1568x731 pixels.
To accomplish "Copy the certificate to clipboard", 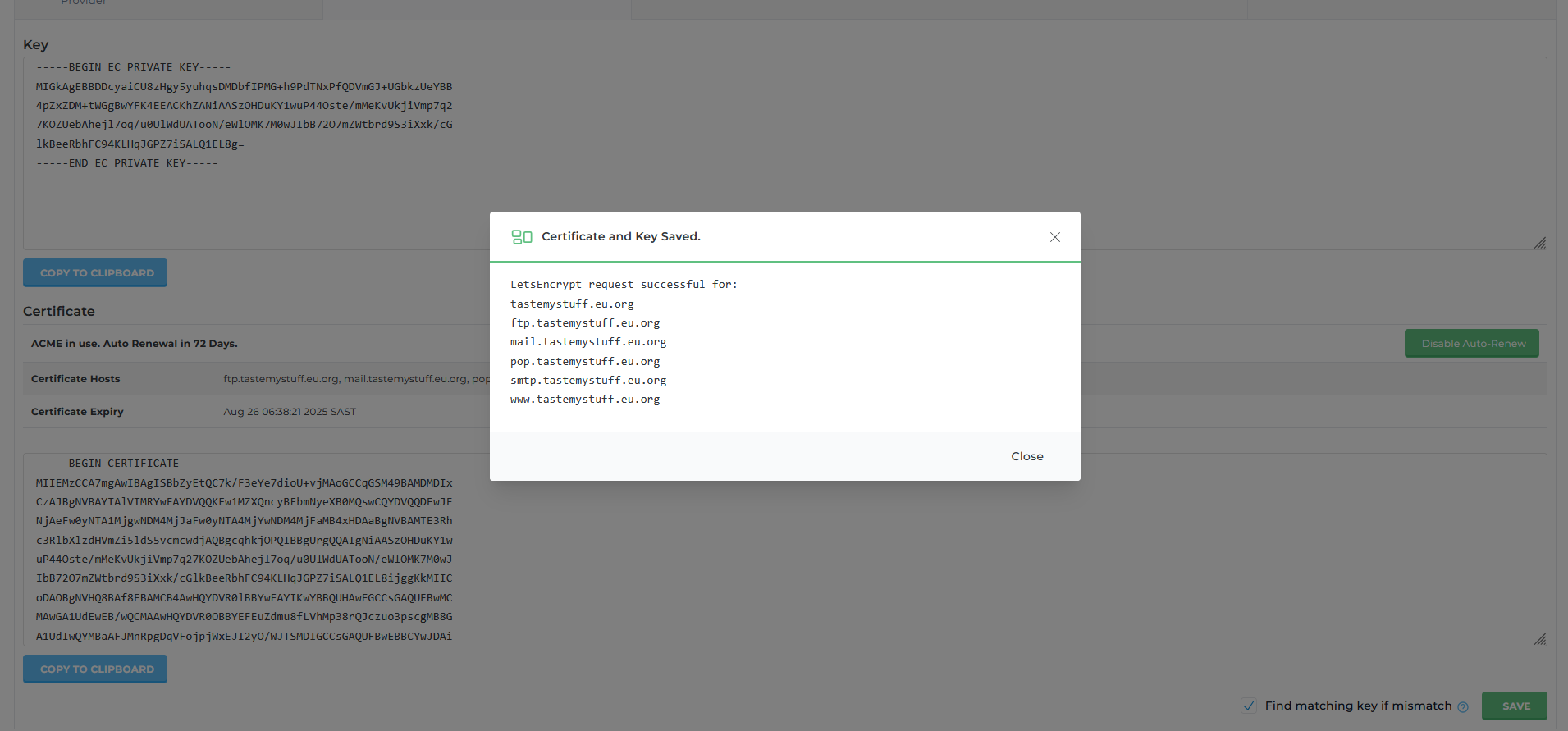I will click(x=95, y=669).
